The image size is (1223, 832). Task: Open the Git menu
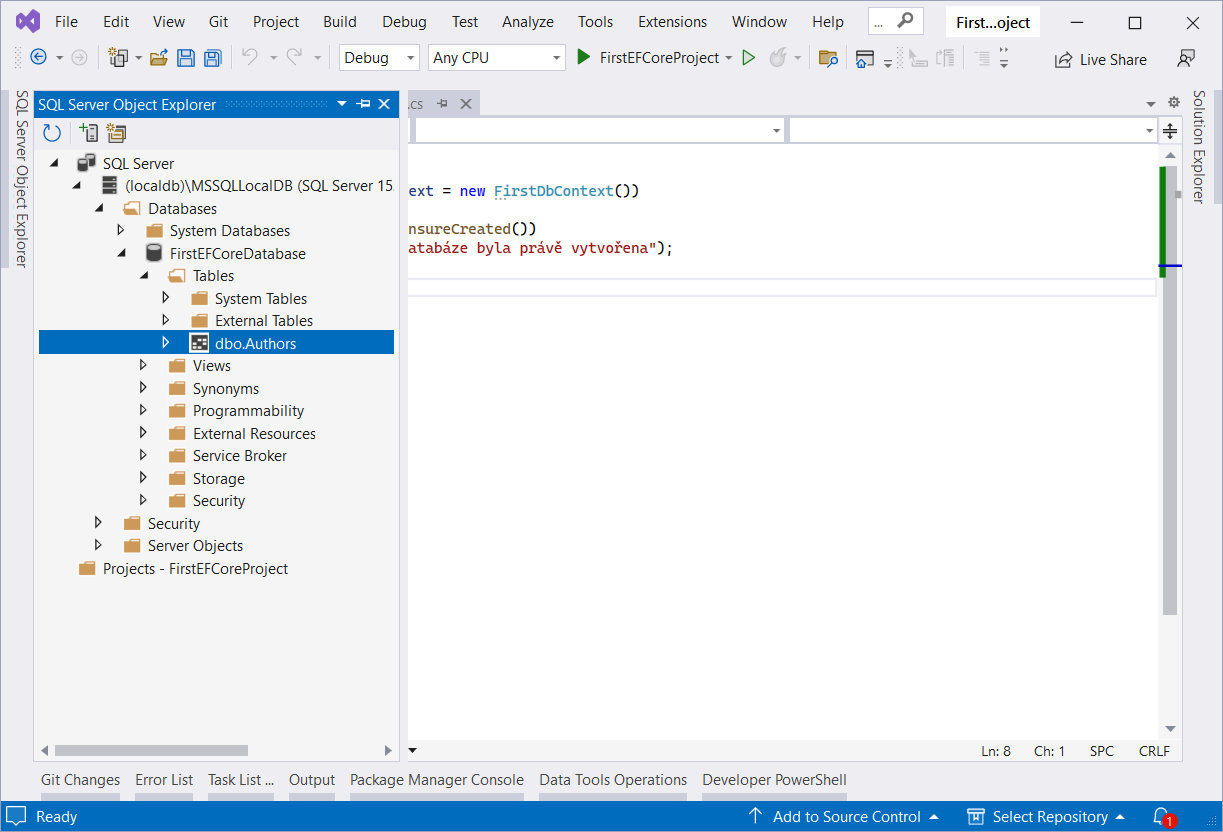click(218, 21)
